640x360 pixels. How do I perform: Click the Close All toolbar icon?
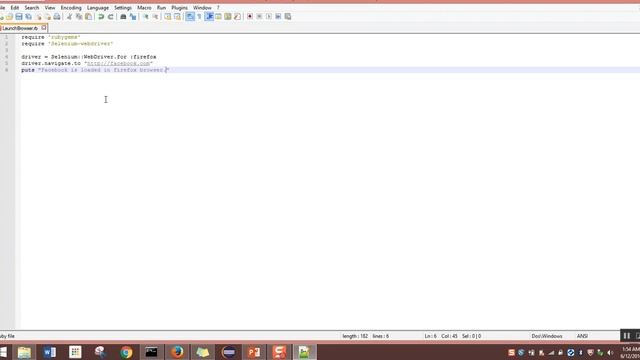pos(48,17)
